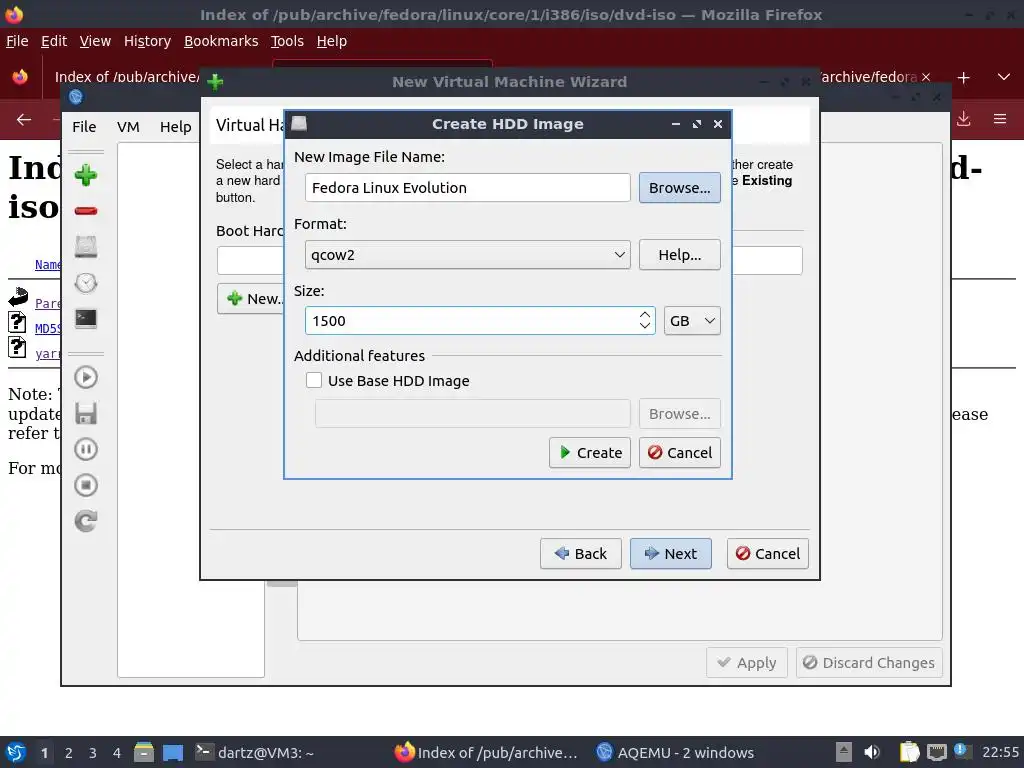This screenshot has height=768, width=1024.
Task: Open the Firefox File menu
Action: pos(17,41)
